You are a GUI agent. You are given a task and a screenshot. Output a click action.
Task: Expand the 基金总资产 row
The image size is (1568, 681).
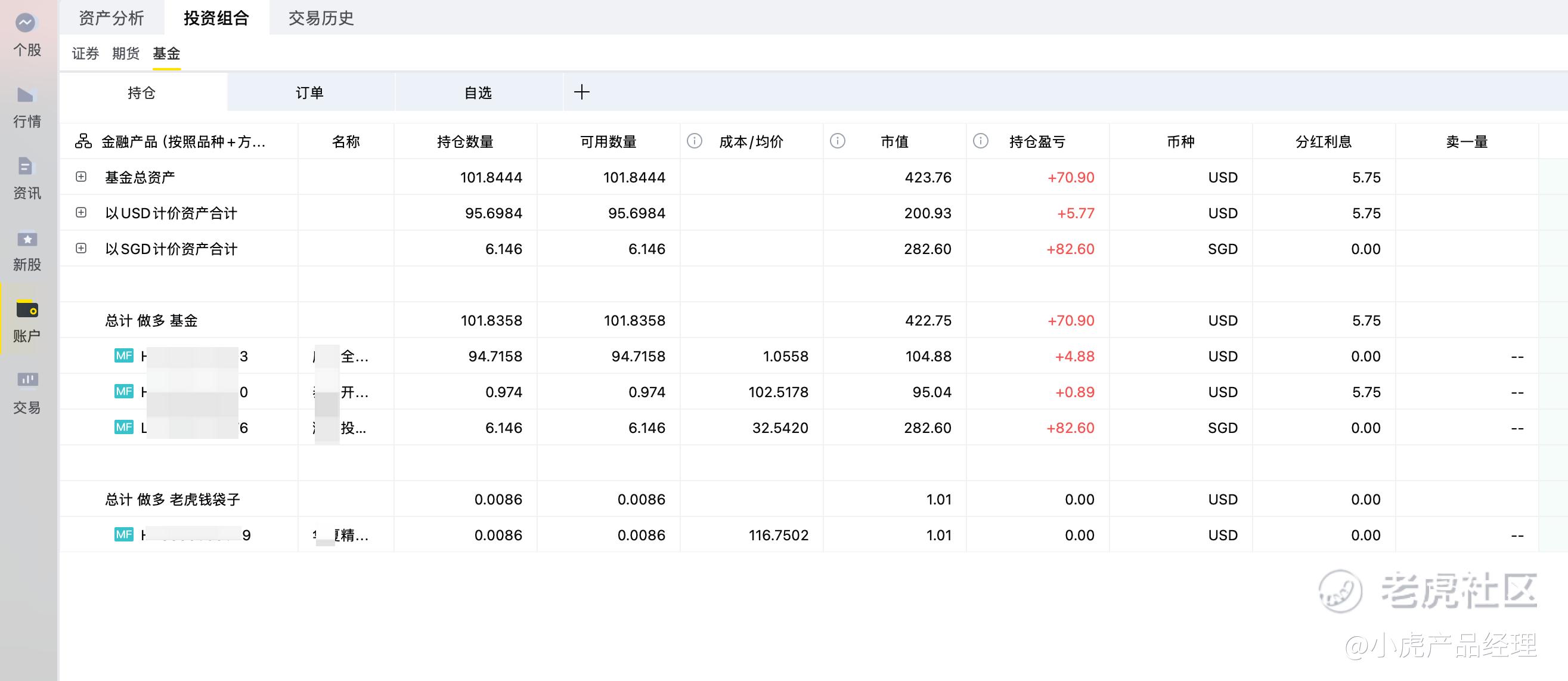pos(81,177)
